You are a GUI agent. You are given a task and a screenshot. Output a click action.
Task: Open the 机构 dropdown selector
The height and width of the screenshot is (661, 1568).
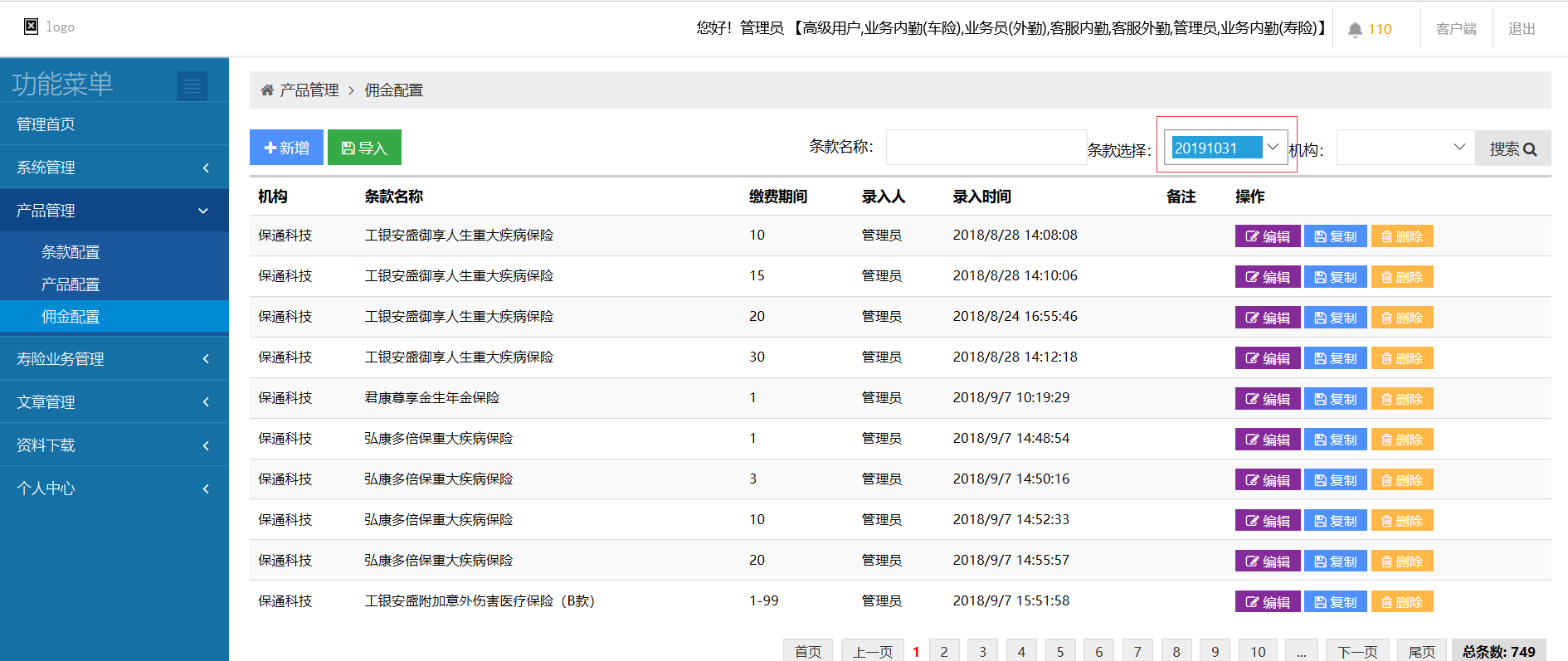tap(1405, 148)
